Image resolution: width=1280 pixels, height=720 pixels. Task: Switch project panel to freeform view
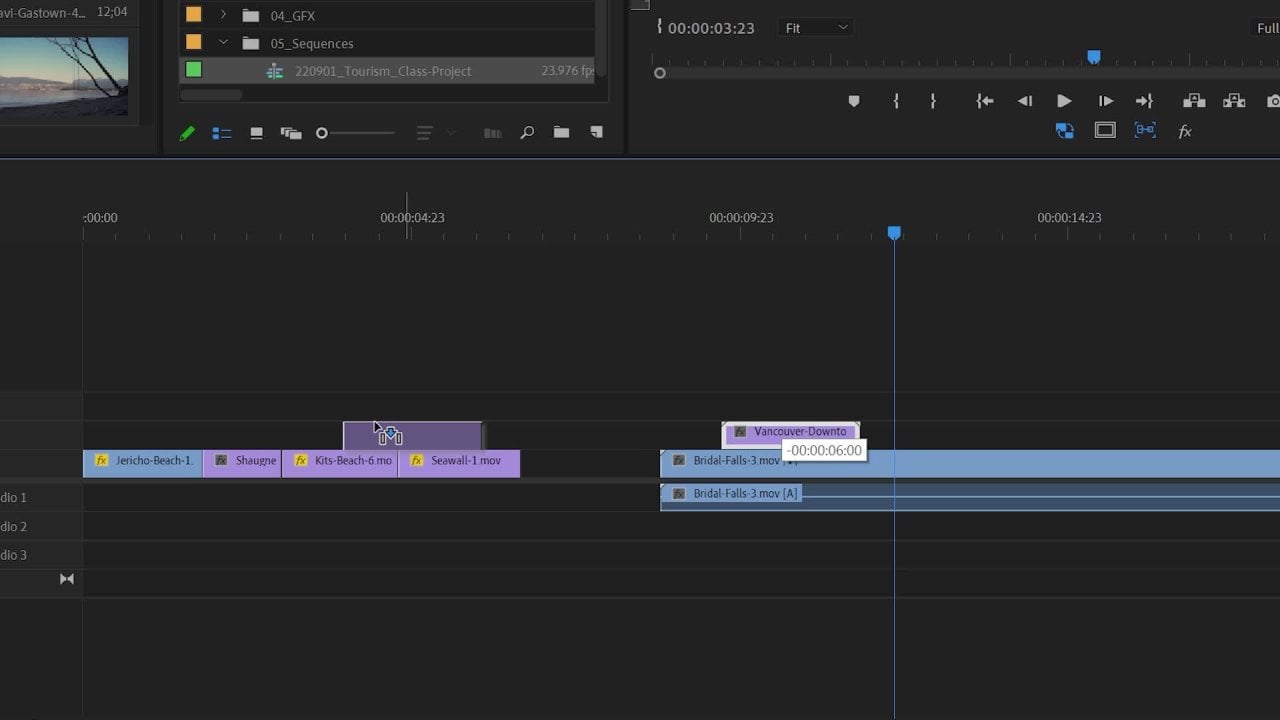pyautogui.click(x=291, y=133)
